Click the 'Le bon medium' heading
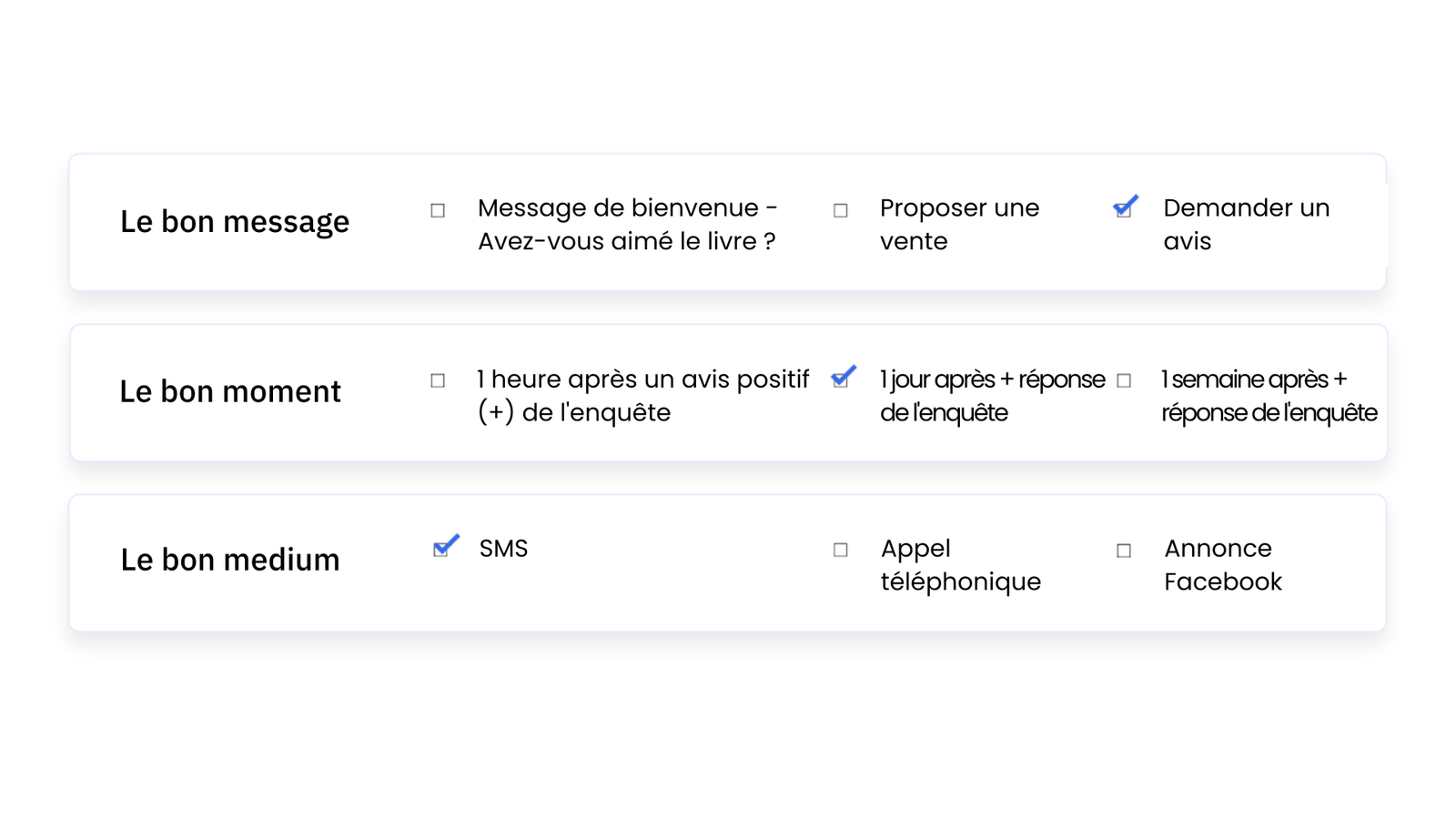This screenshot has height=819, width=1456. tap(230, 561)
